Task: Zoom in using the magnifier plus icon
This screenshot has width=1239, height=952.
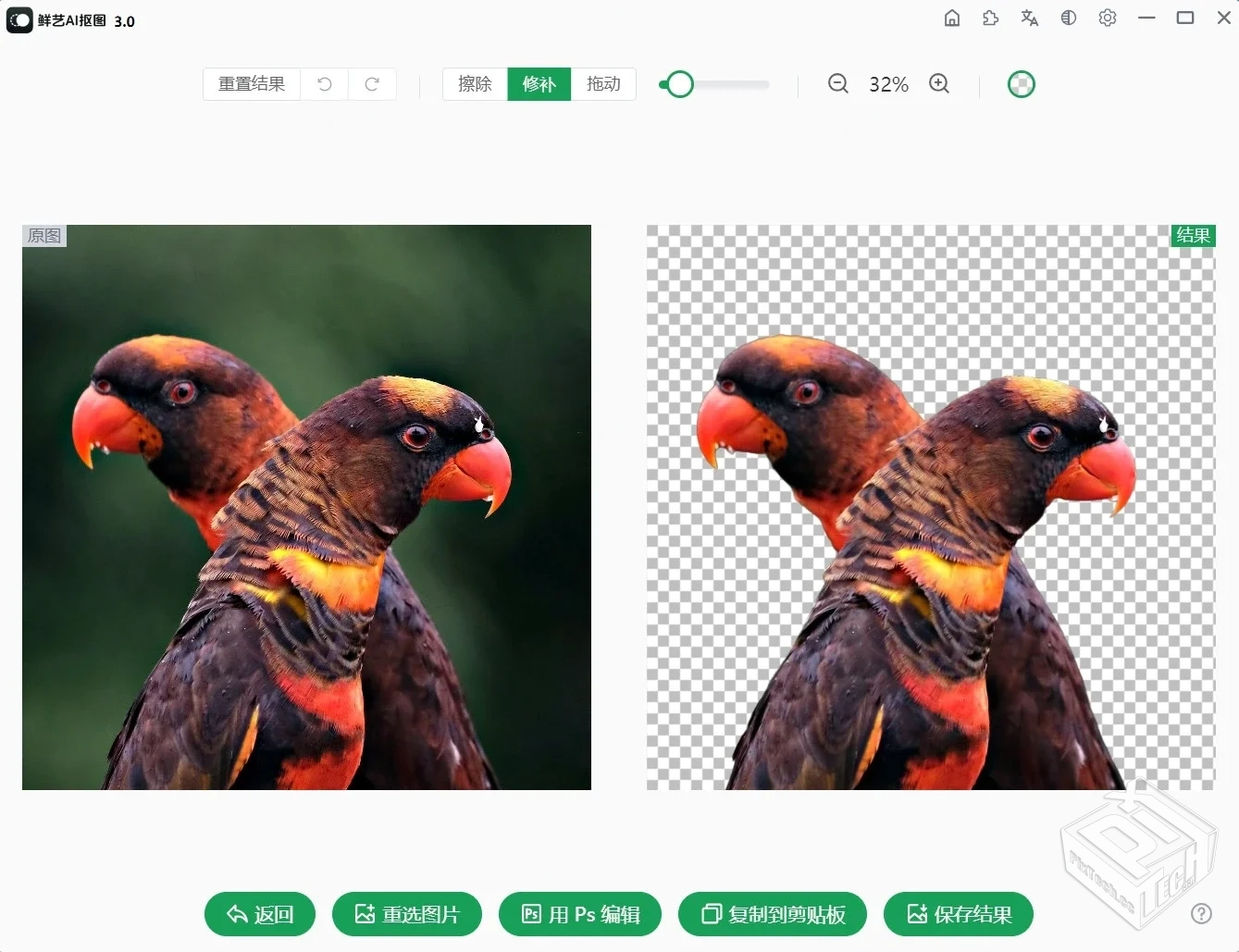Action: click(x=939, y=84)
